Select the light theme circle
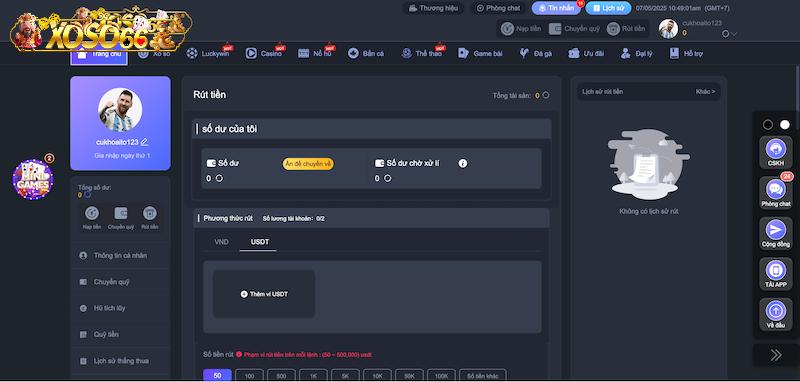Viewport: 800px width, 382px height. point(785,125)
